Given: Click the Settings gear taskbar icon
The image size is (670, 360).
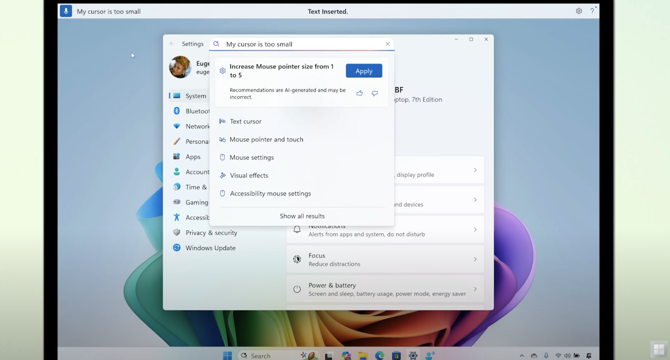Looking at the screenshot, I should coord(413,355).
